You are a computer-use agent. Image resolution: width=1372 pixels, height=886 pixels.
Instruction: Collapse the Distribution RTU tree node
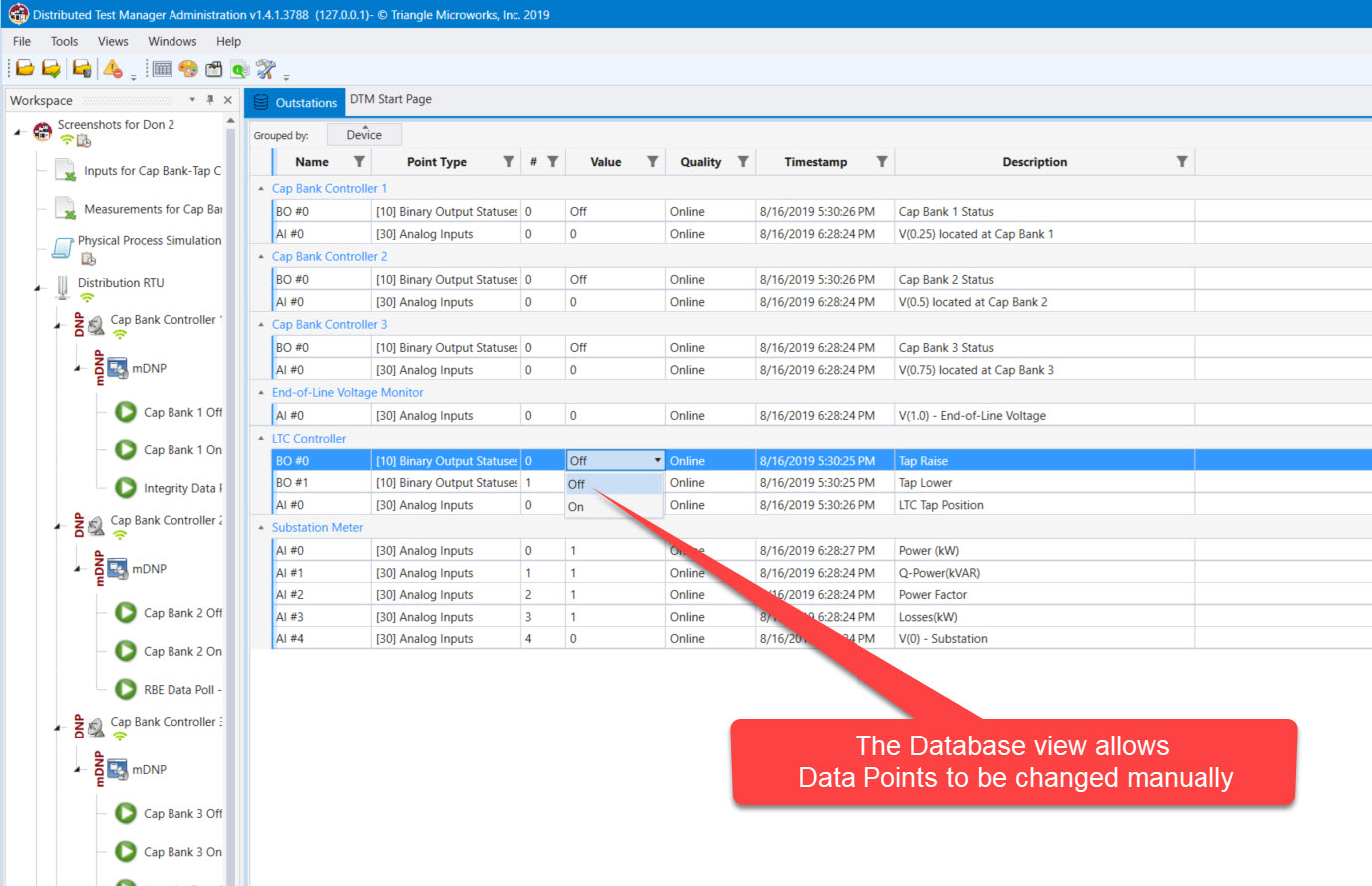[x=38, y=288]
